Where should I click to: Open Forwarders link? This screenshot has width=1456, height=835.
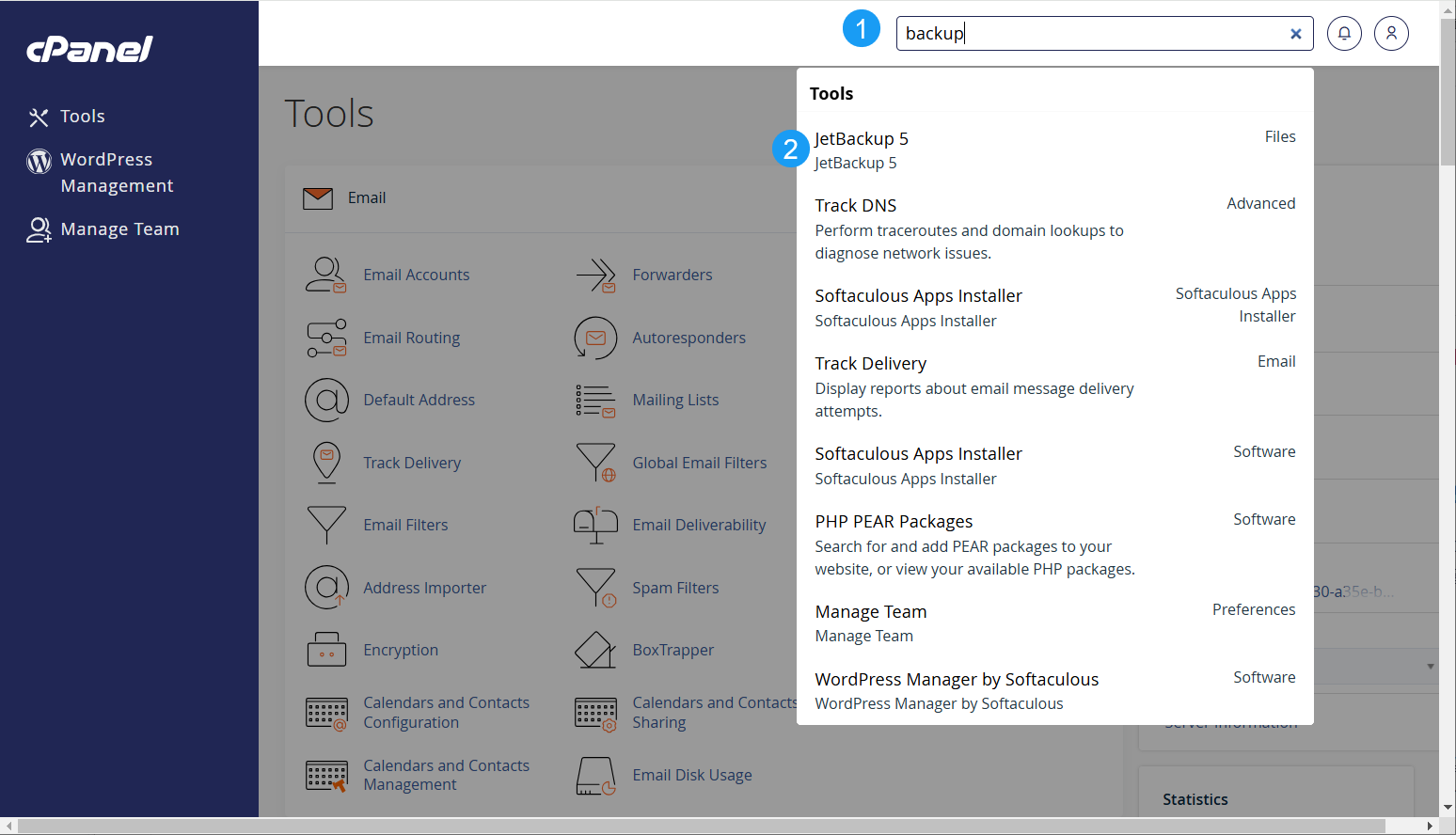pos(673,275)
